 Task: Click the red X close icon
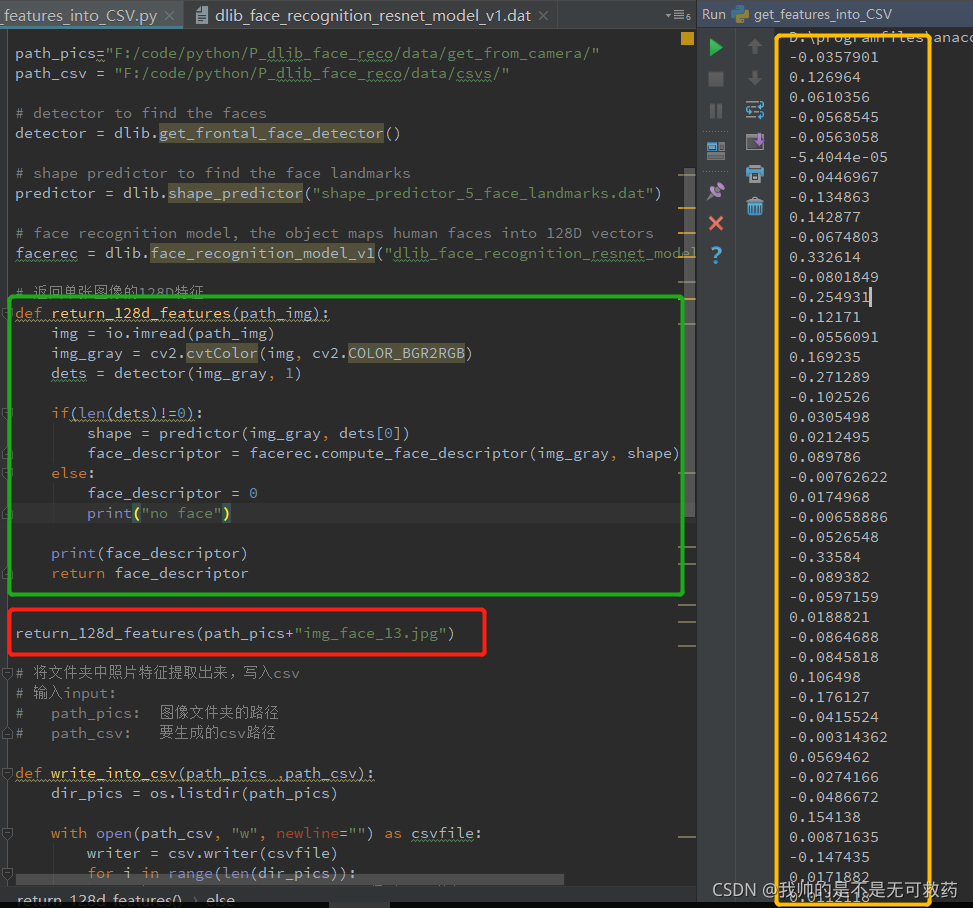click(x=715, y=223)
